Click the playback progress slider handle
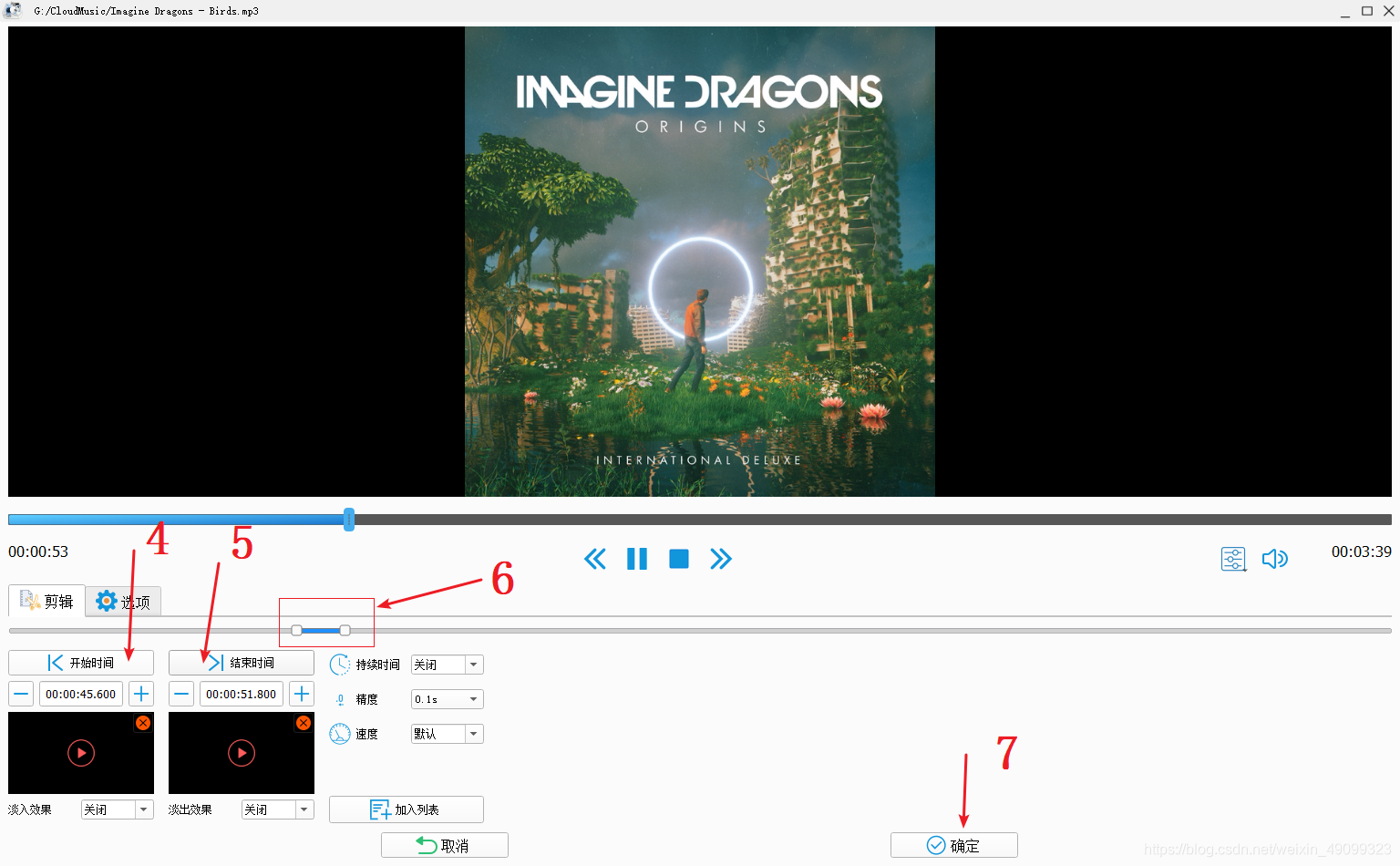Screen dimensions: 1400x866 coord(349,520)
